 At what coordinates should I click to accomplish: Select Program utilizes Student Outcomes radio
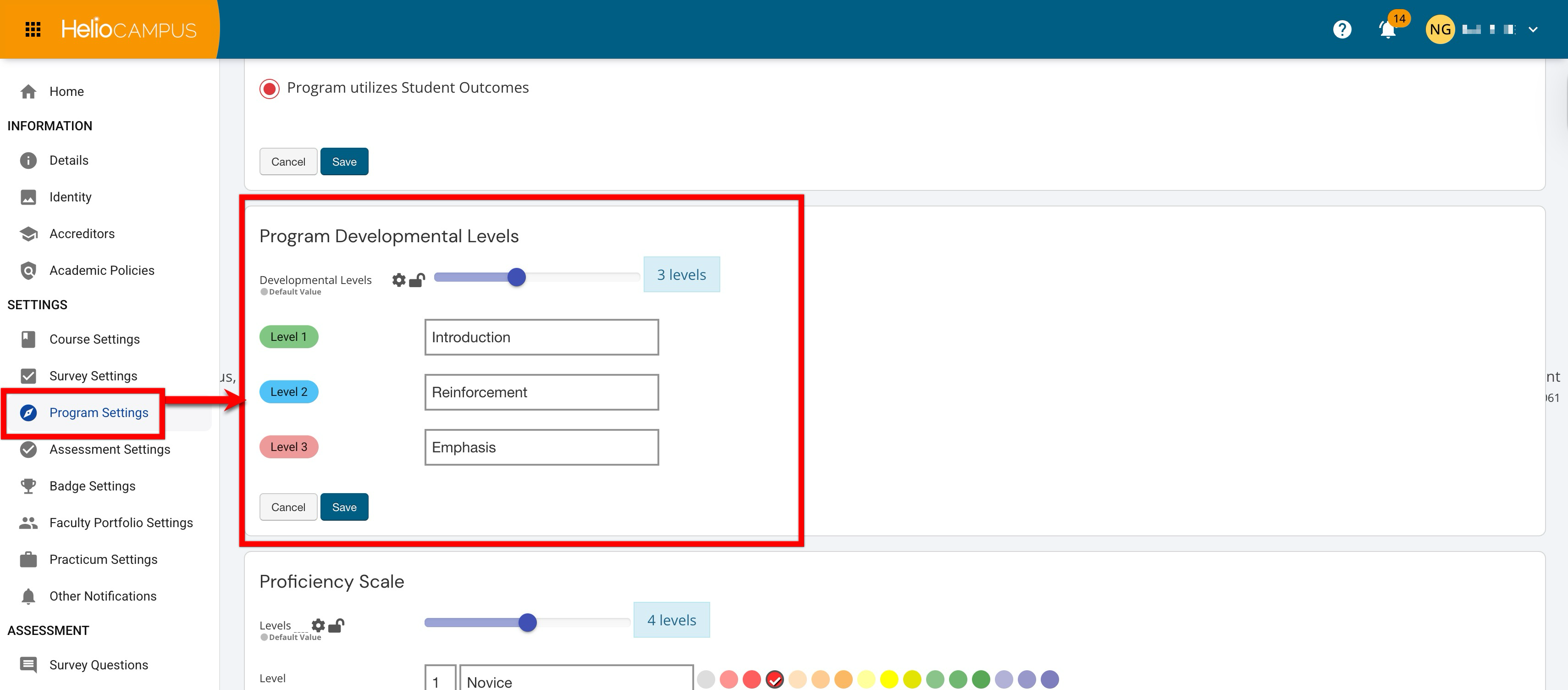(x=270, y=88)
